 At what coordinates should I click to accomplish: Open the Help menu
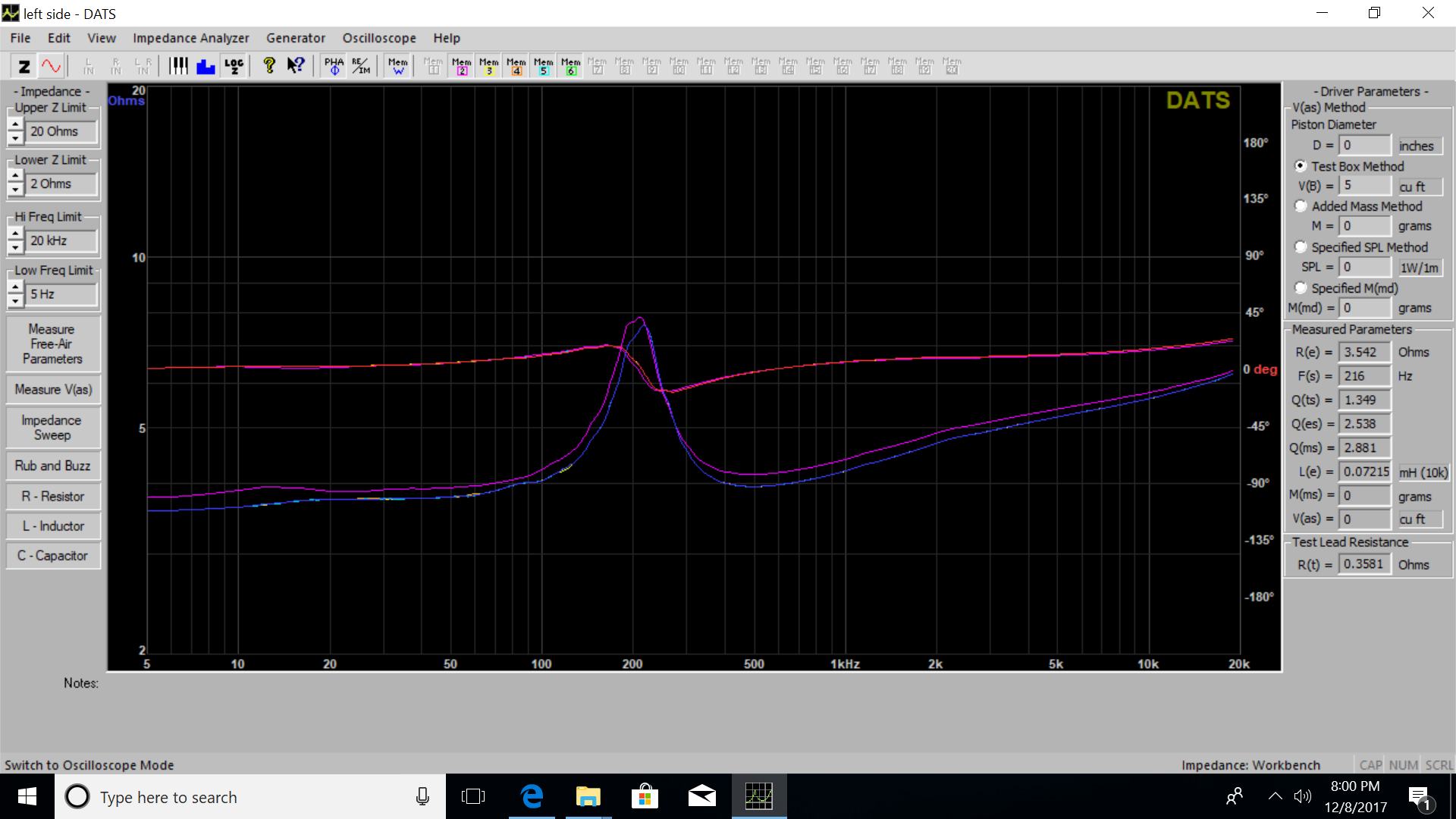coord(447,38)
